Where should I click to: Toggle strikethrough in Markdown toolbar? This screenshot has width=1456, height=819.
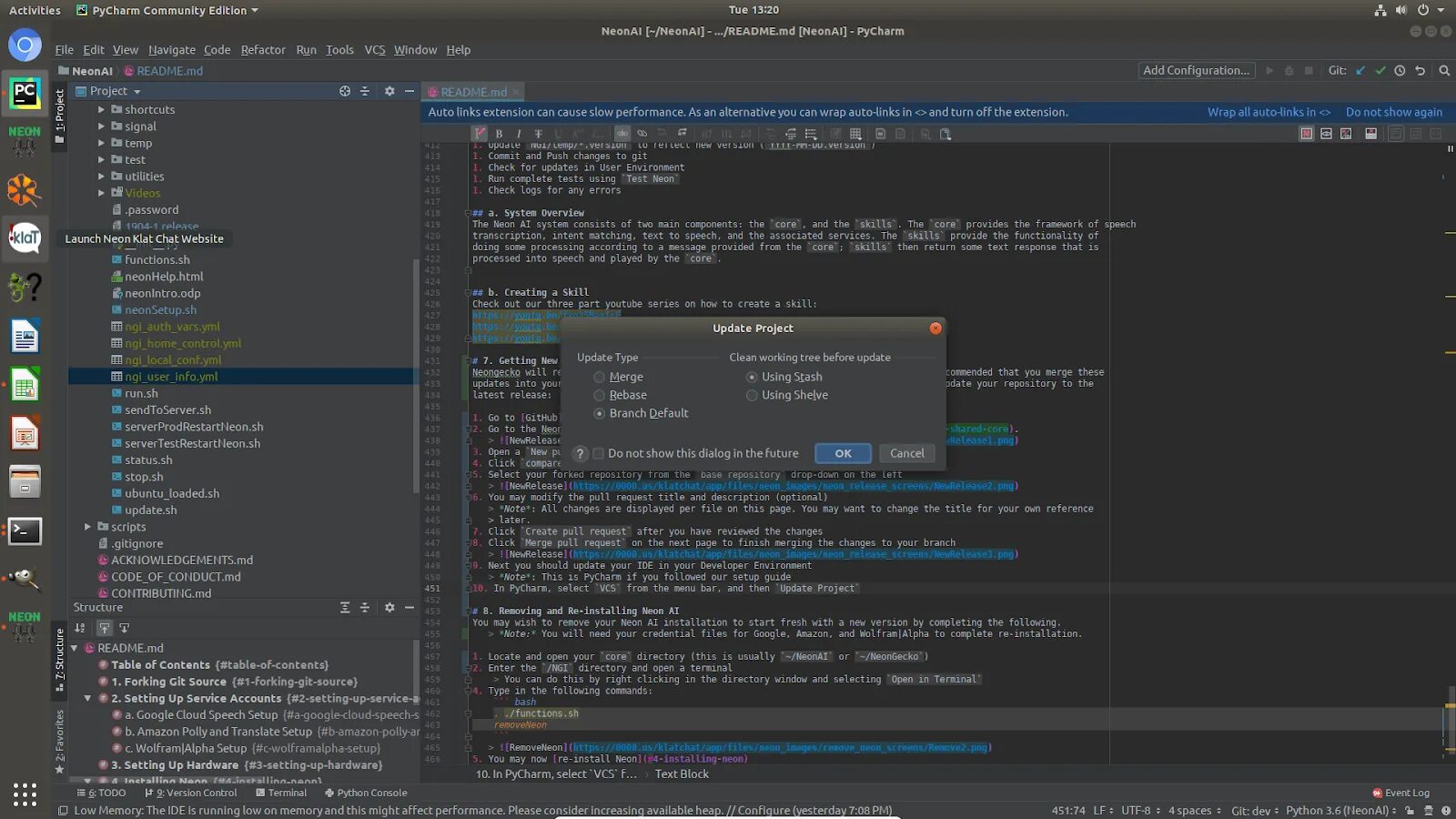tap(538, 134)
